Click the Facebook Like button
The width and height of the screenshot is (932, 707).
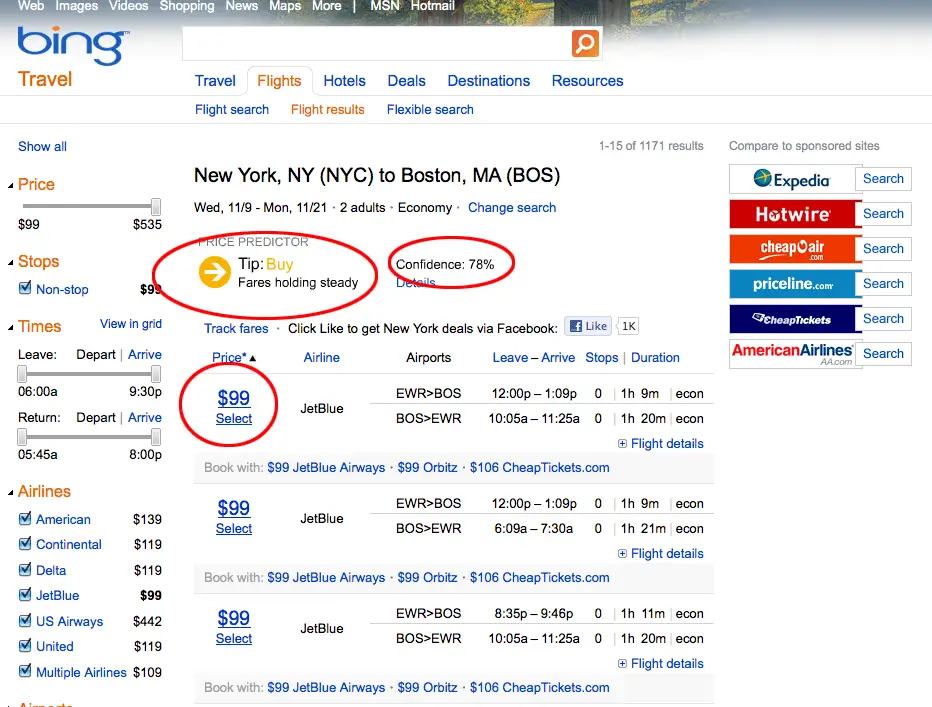588,326
